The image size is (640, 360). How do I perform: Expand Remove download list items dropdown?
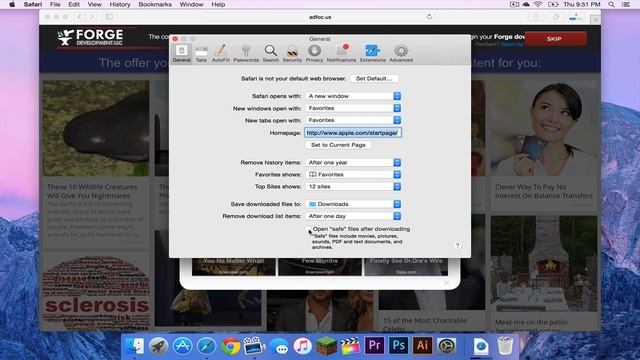353,216
